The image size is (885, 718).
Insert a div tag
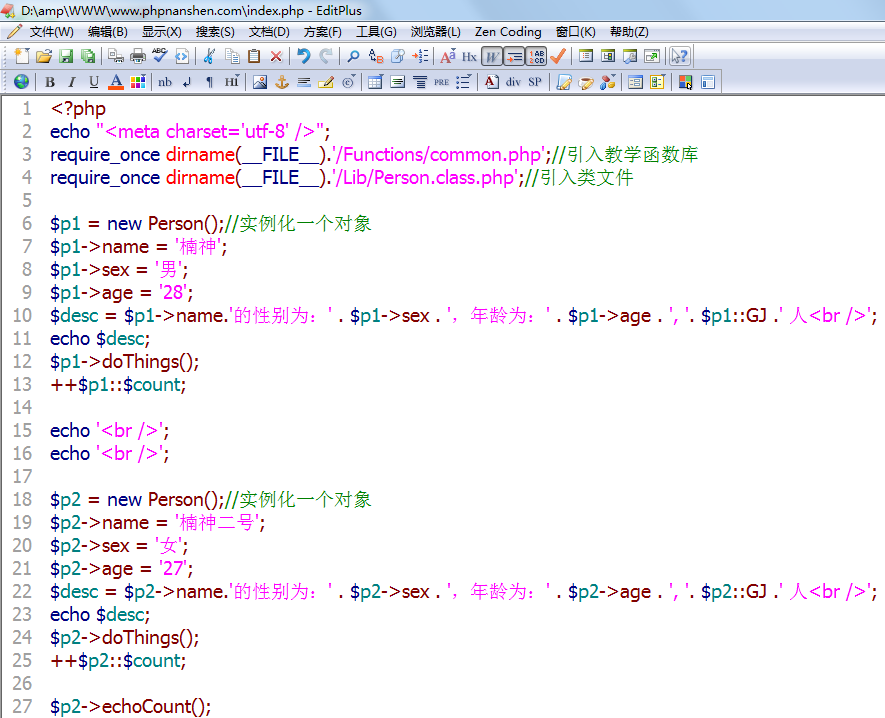coord(513,82)
